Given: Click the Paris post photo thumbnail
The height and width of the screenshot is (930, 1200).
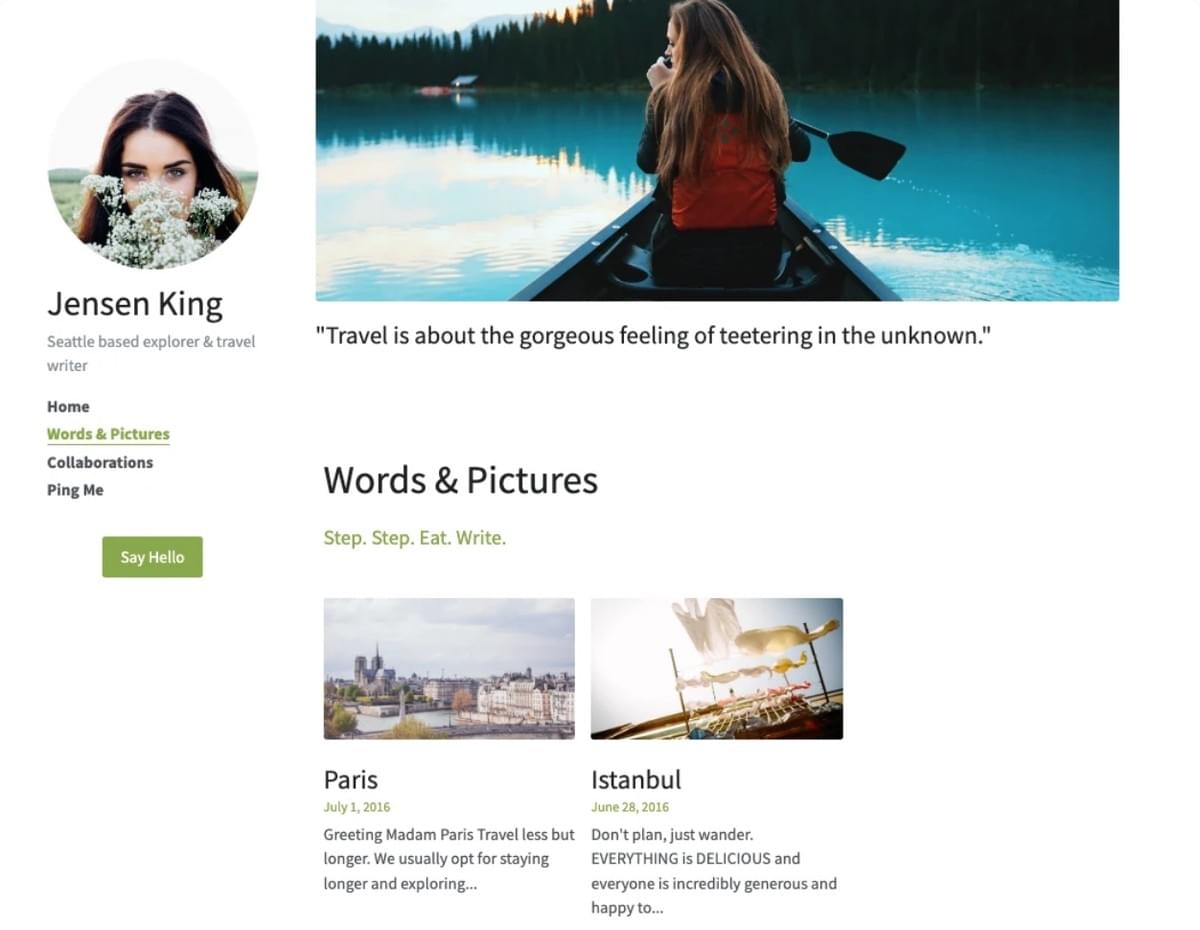Looking at the screenshot, I should [448, 667].
